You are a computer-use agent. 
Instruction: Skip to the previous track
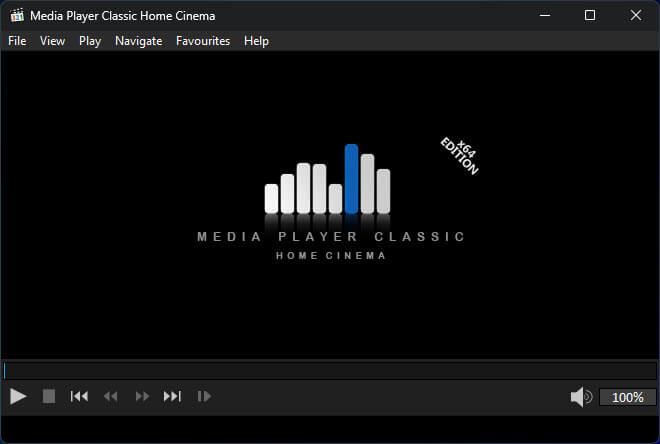79,397
